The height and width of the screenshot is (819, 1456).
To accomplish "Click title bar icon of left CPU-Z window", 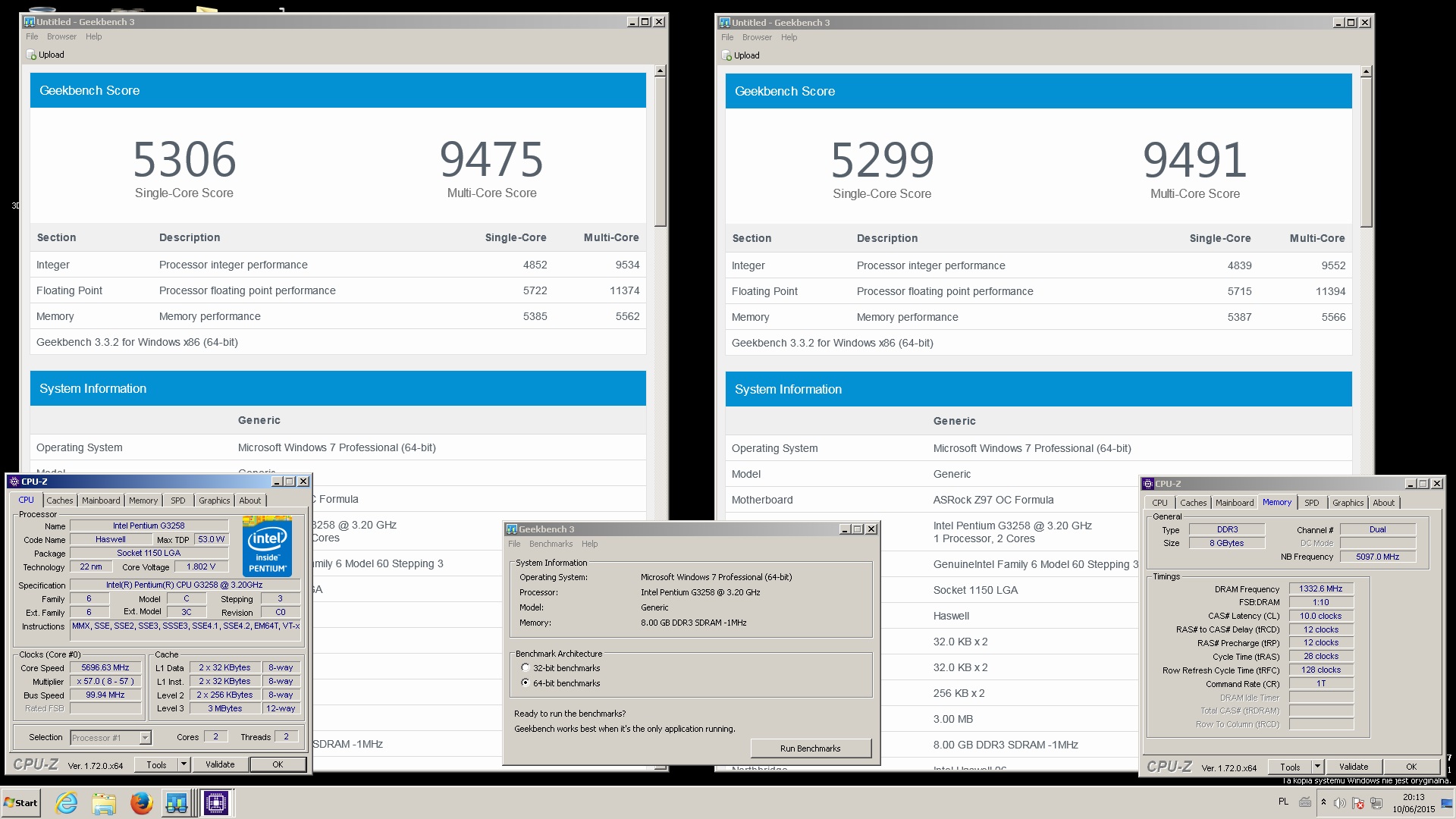I will pos(14,482).
